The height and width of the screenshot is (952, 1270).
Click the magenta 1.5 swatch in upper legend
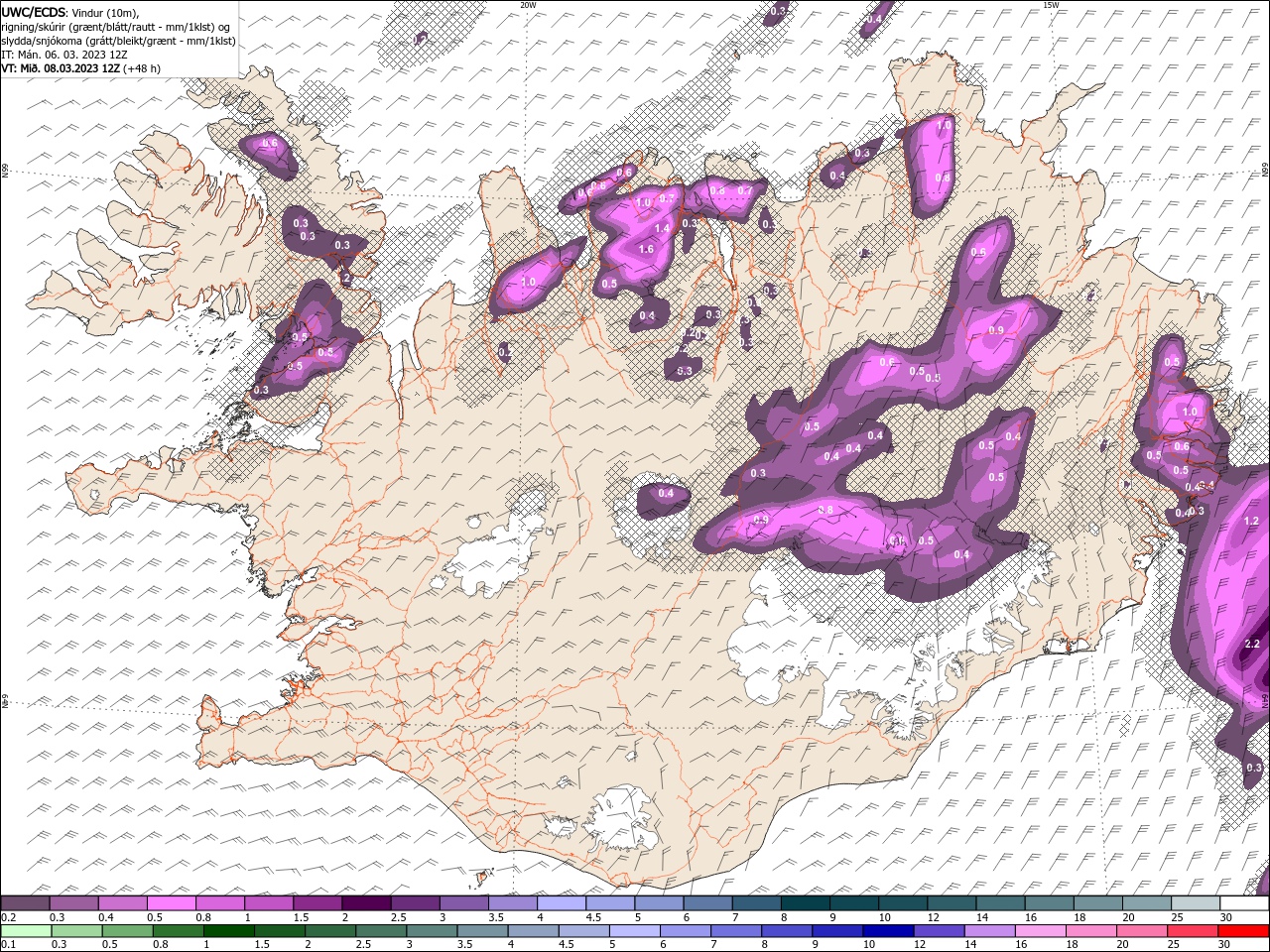[317, 903]
